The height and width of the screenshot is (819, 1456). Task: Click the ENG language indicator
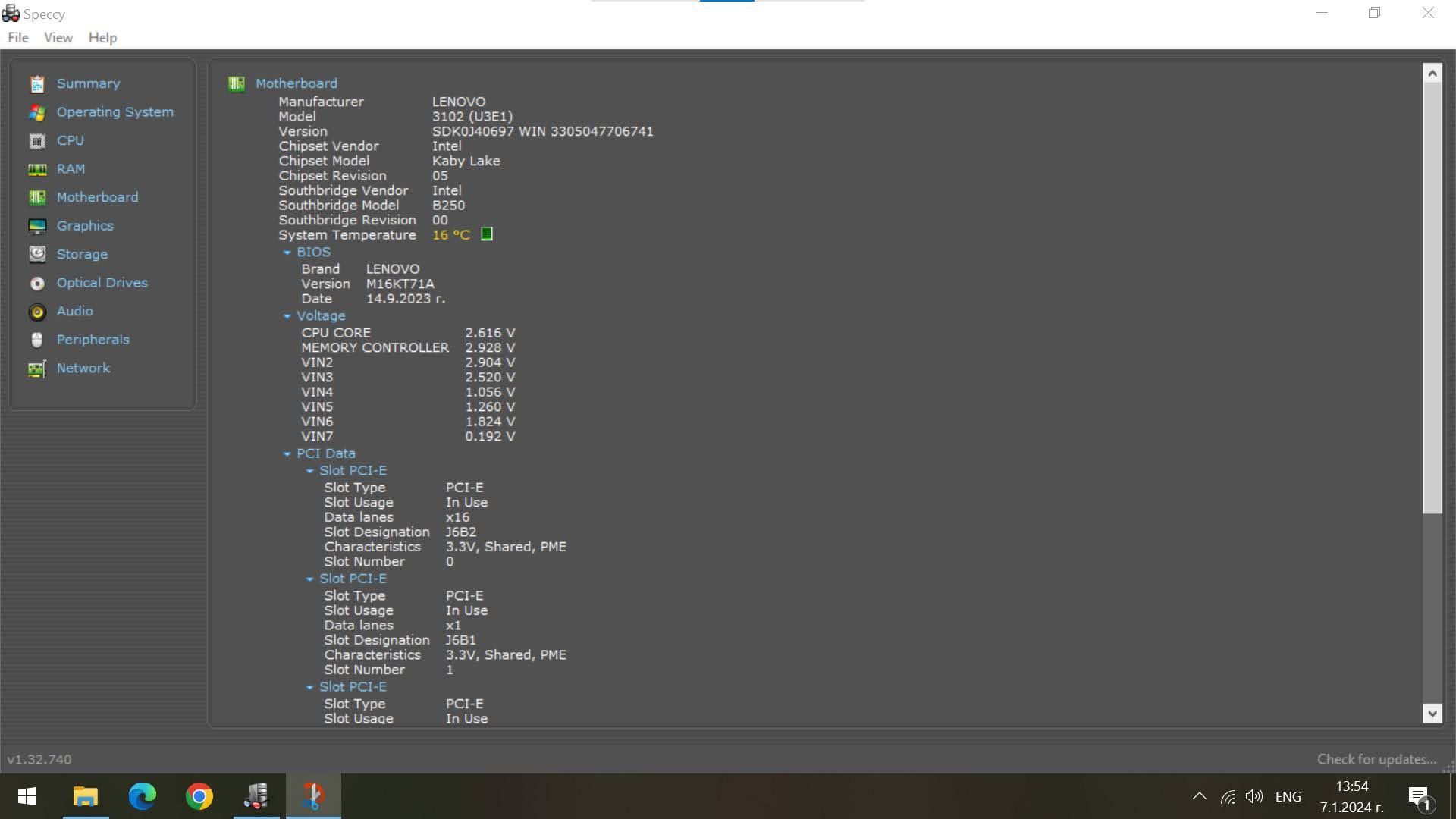[x=1288, y=797]
